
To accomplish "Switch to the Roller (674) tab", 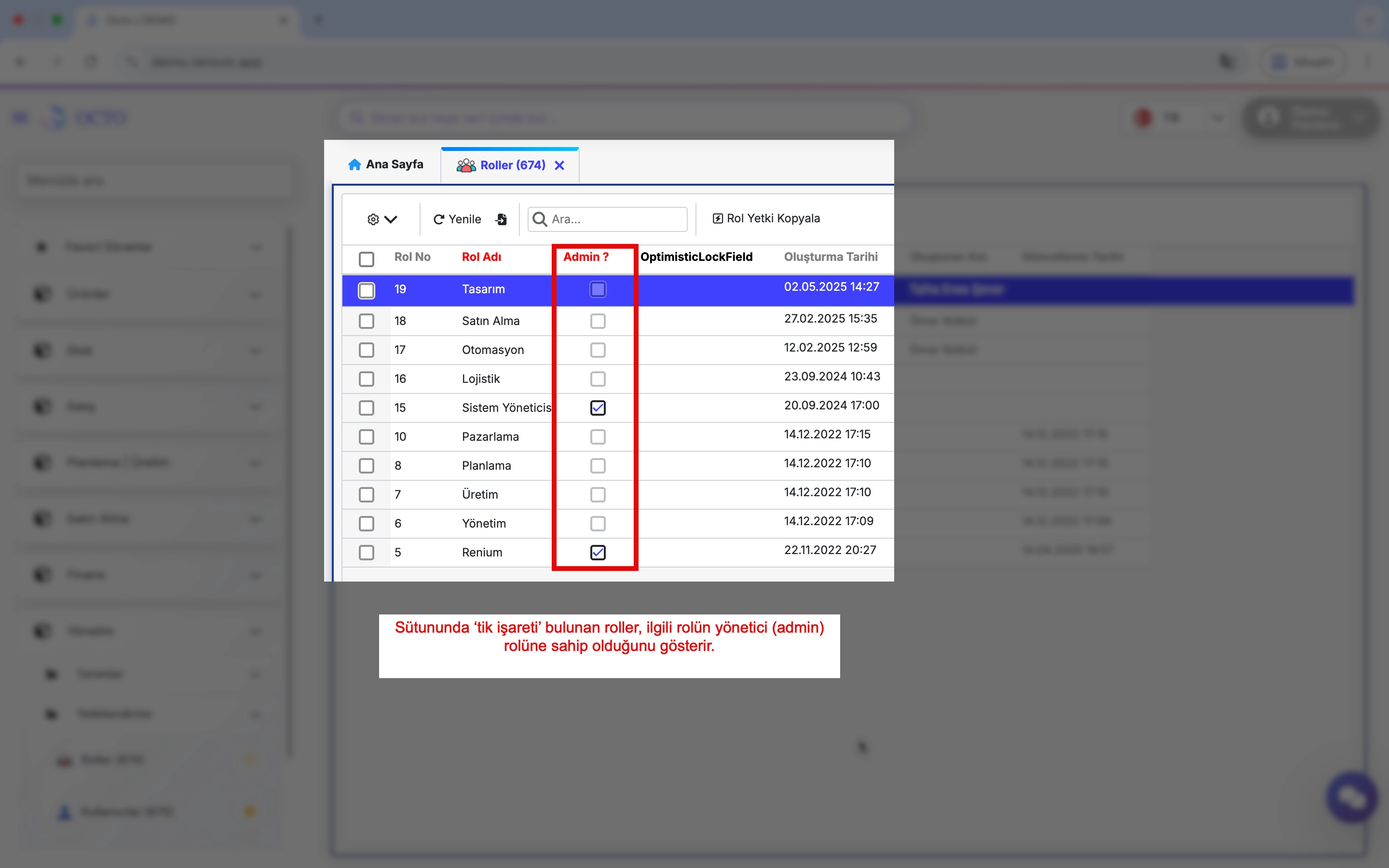I will pyautogui.click(x=512, y=165).
